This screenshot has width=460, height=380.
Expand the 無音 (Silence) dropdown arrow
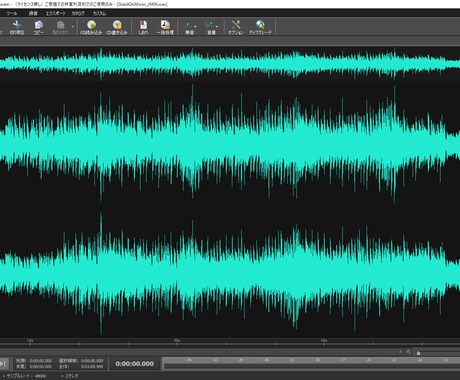coord(195,26)
